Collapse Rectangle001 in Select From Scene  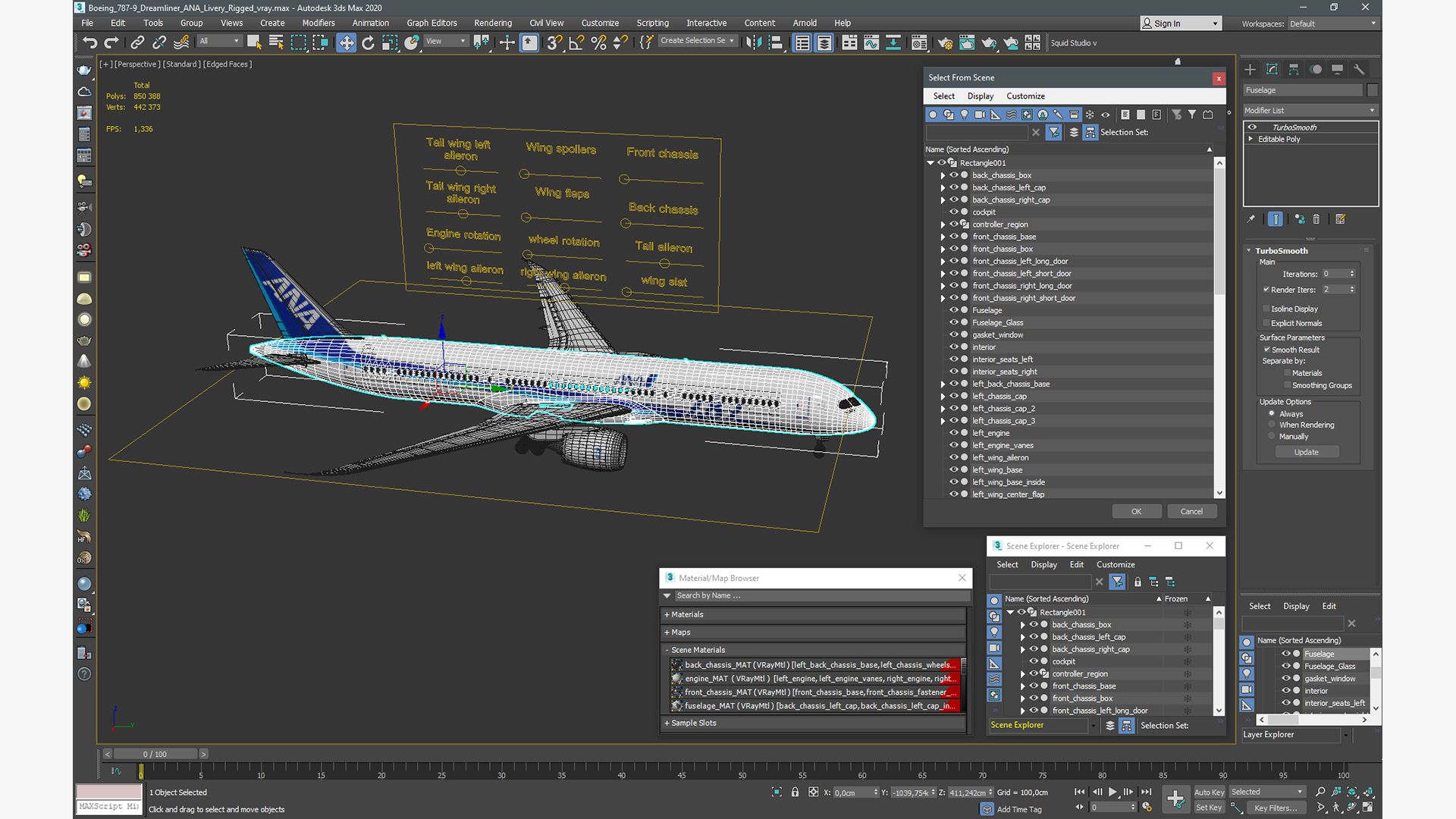(x=930, y=163)
